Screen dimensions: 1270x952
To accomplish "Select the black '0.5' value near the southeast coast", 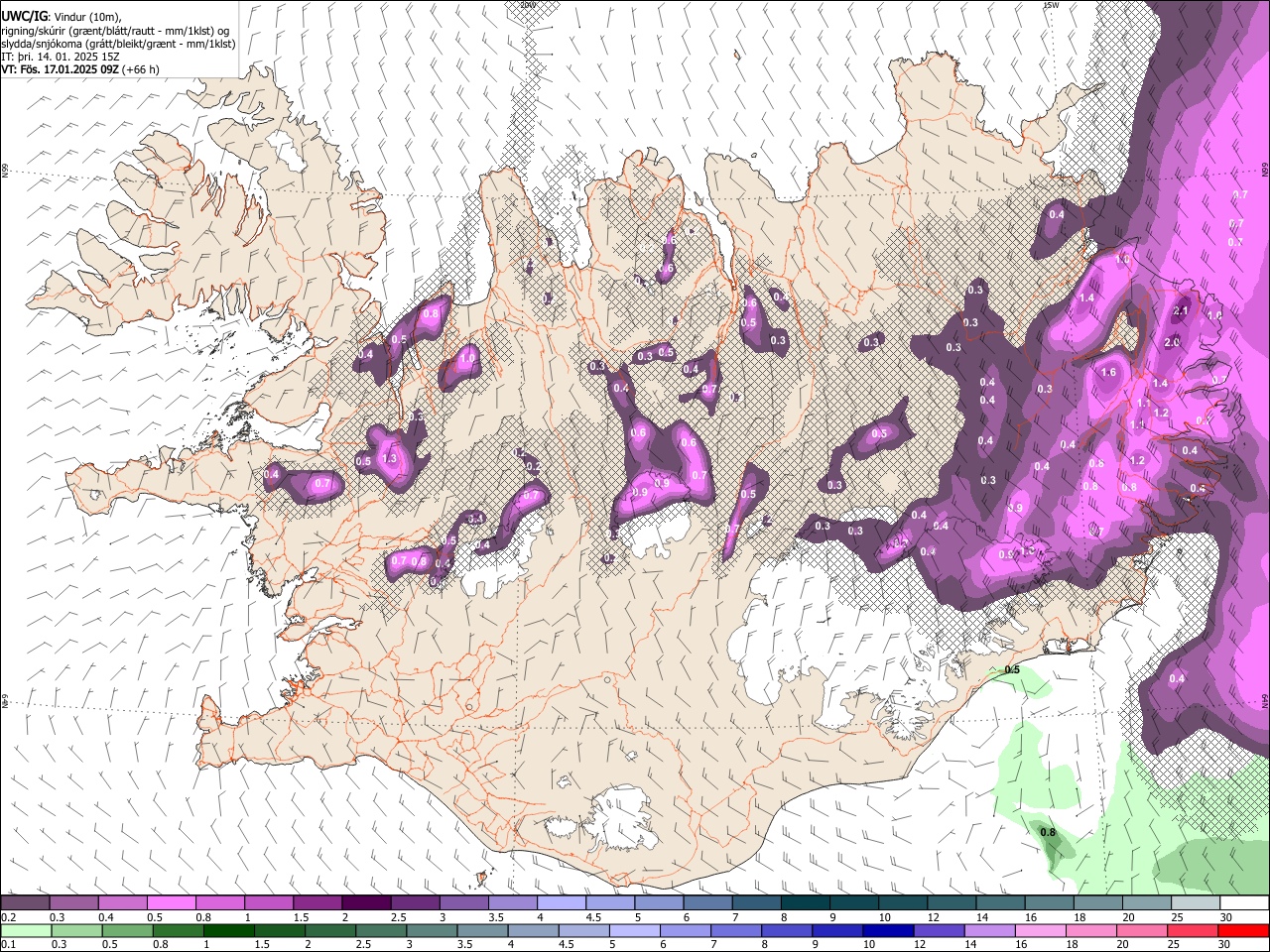I will coord(1012,670).
